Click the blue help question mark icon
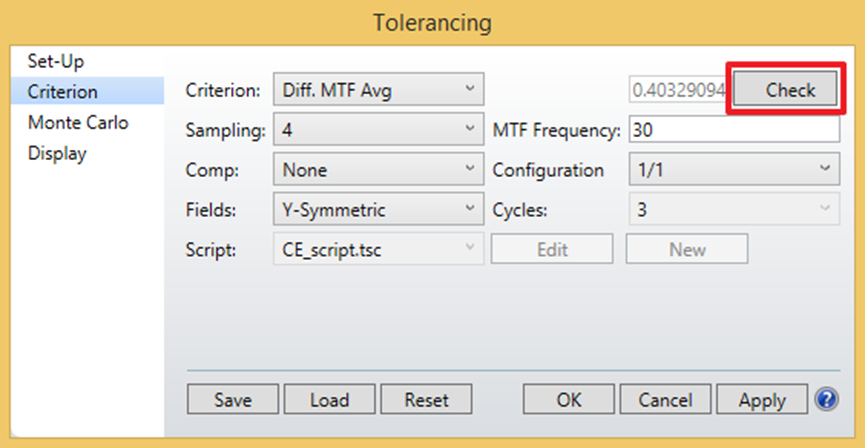865x448 pixels. point(826,400)
